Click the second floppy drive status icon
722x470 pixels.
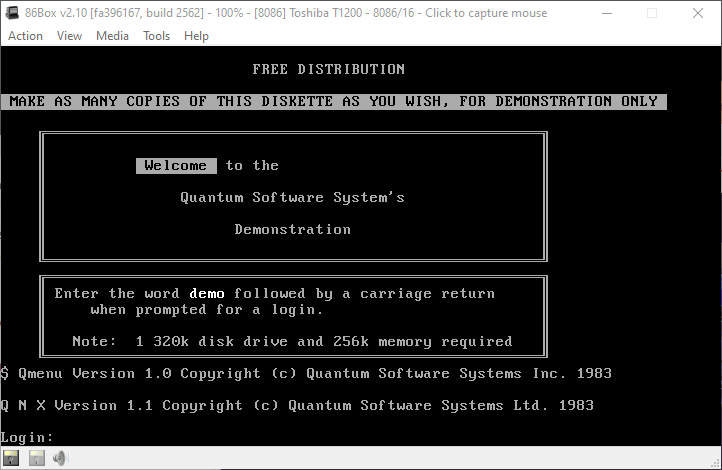pyautogui.click(x=36, y=458)
